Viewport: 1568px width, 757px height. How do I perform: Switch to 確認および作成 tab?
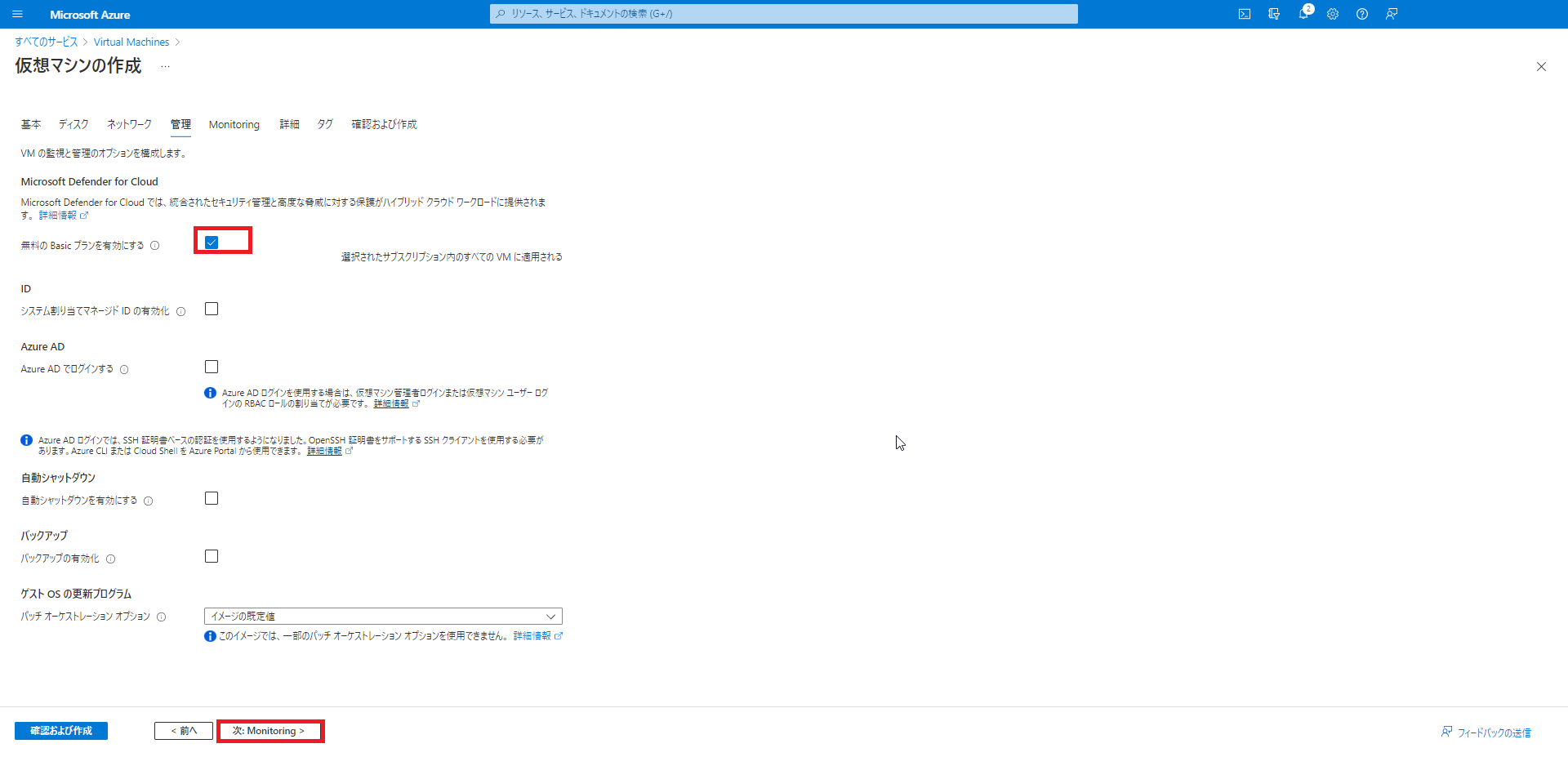[x=384, y=124]
